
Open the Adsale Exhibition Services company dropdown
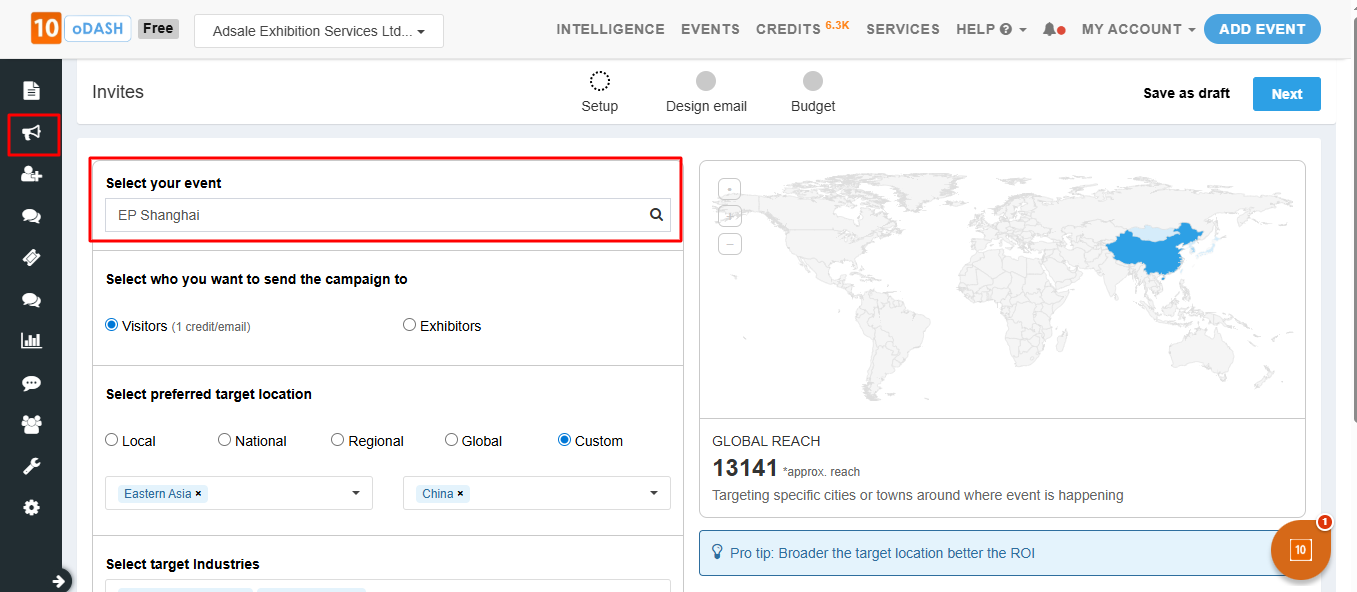319,31
